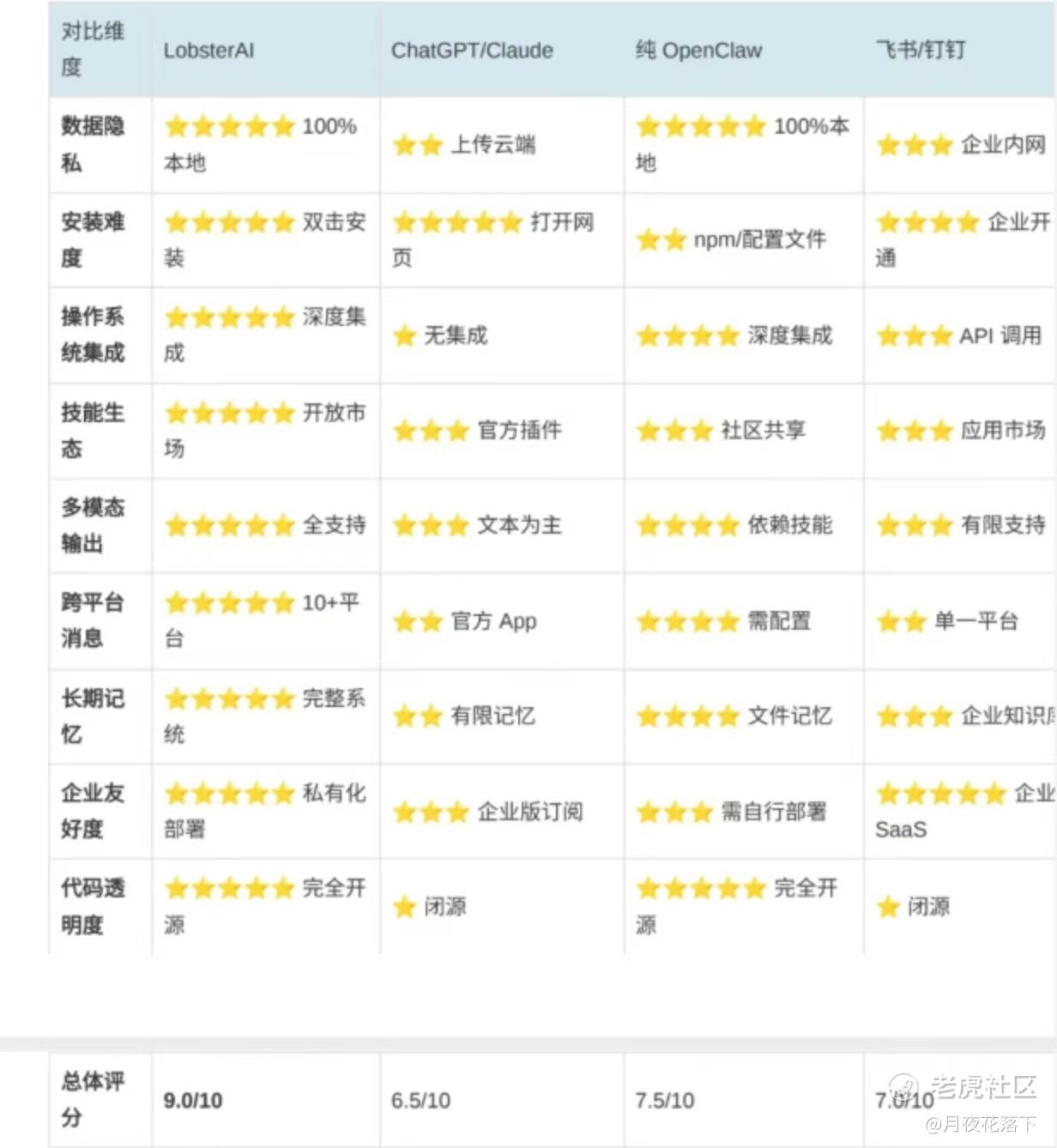Click the 6.5/10 score for ChatGPT/Claude
The height and width of the screenshot is (1148, 1057).
click(x=420, y=1100)
